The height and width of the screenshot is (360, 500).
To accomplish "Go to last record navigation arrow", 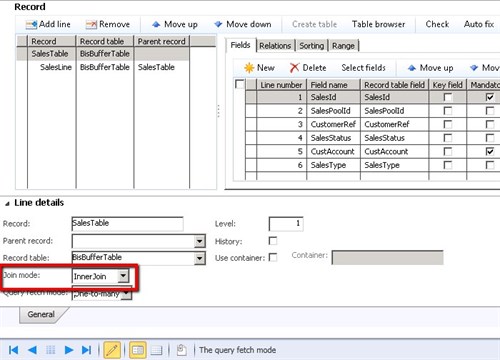I will (x=86, y=350).
